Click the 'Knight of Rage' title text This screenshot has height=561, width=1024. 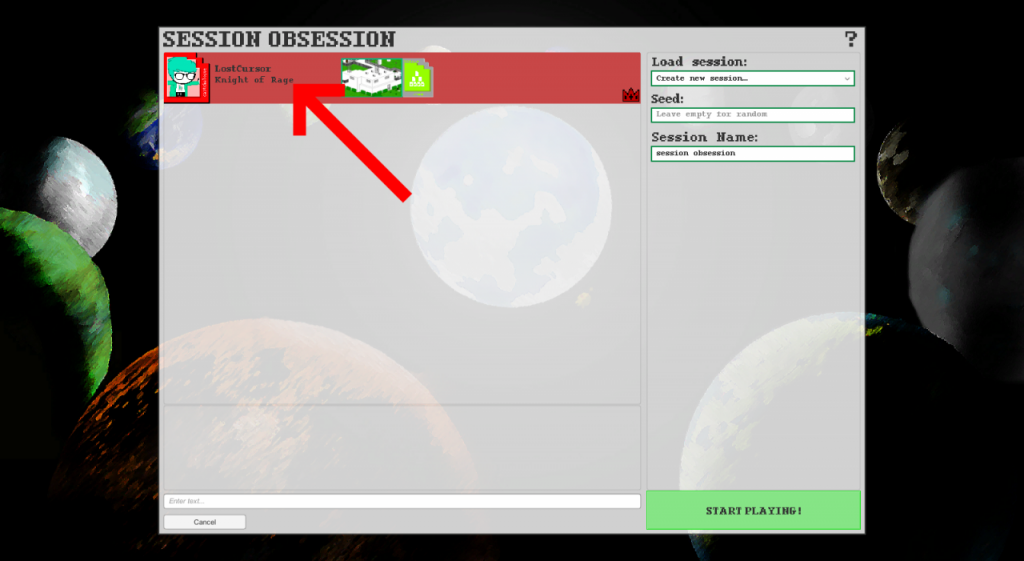(x=254, y=80)
